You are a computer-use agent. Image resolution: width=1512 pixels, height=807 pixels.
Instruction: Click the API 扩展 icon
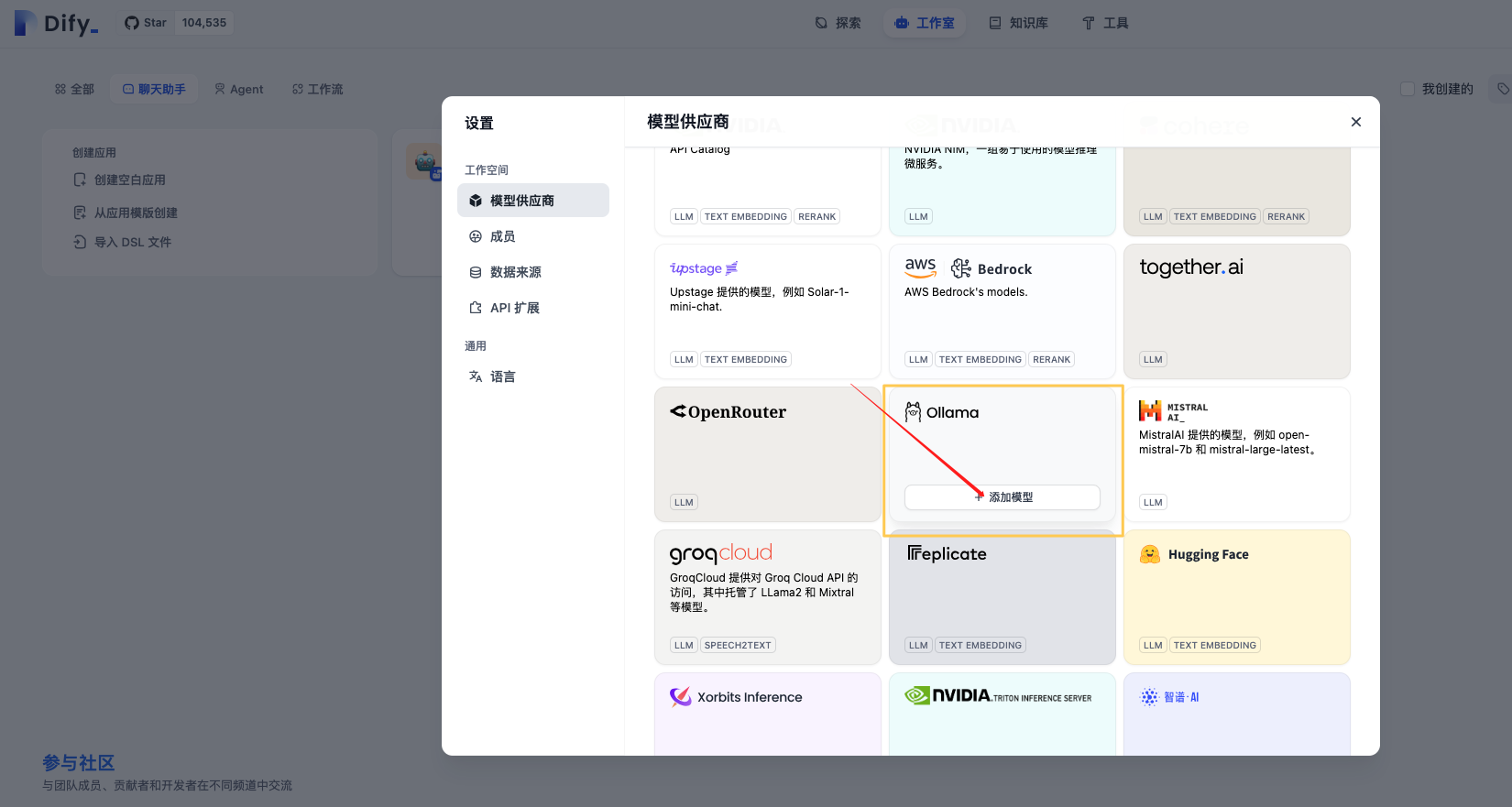point(476,308)
